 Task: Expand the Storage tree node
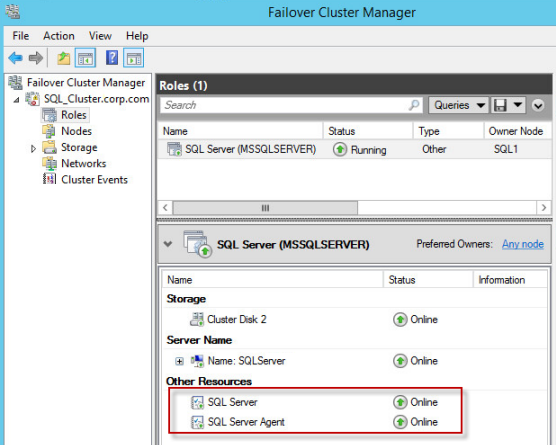tap(33, 148)
